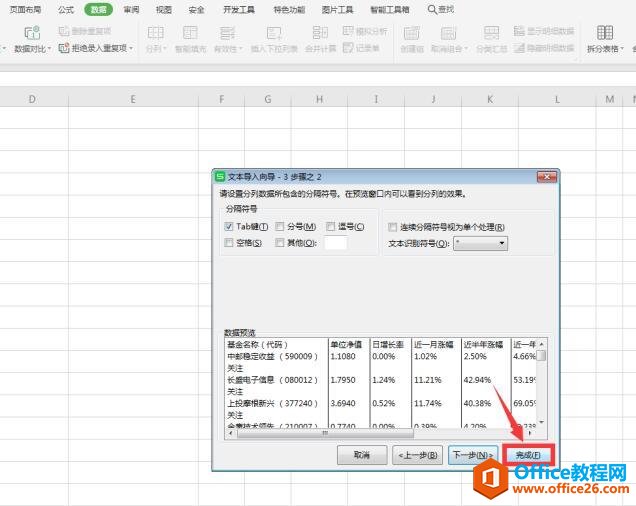Enable the 空格 space checkbox

[x=229, y=243]
